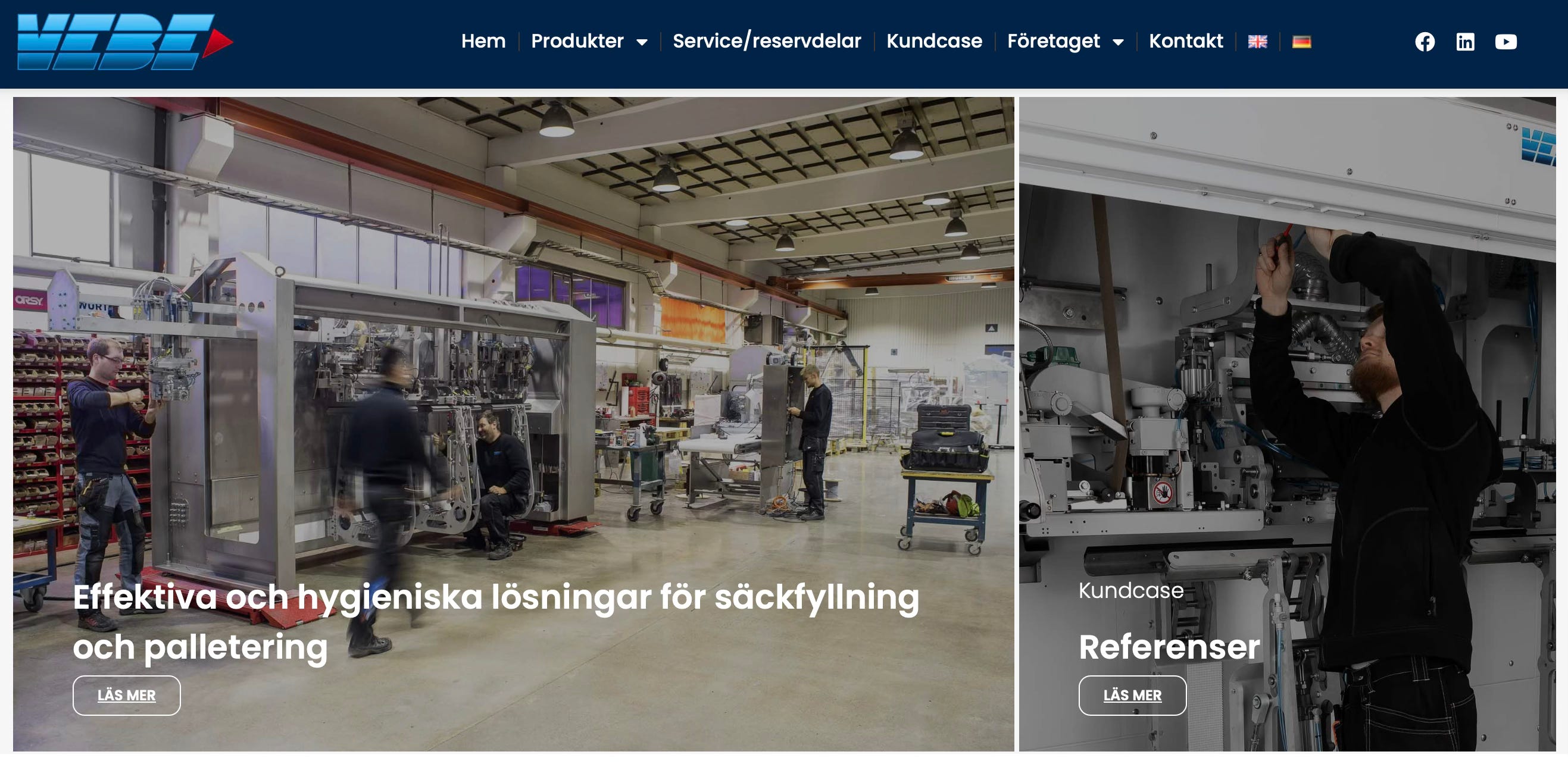Click the säckfyllning och palletering headline
Image resolution: width=1568 pixels, height=764 pixels.
coord(496,621)
